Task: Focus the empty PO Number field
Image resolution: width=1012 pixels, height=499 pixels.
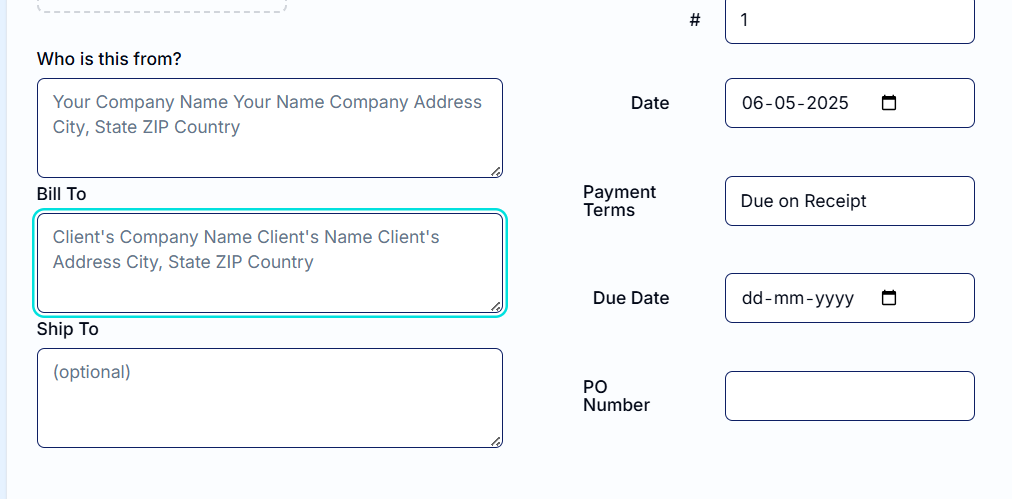Action: pos(849,396)
